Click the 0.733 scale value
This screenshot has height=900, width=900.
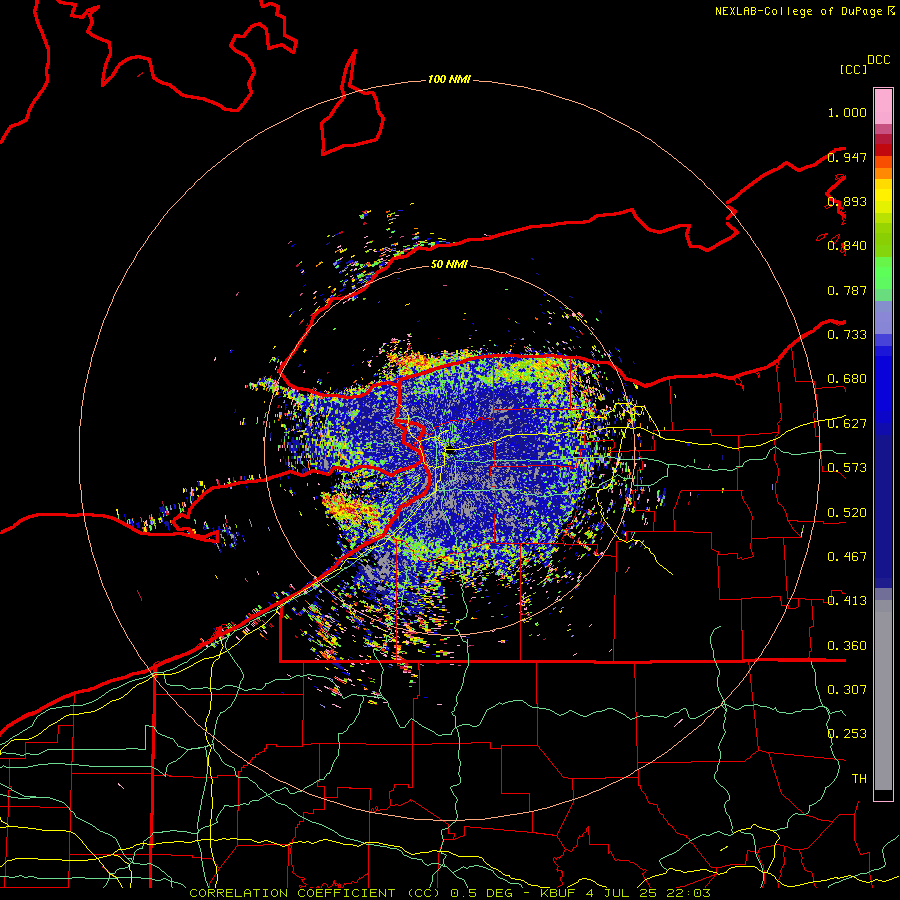(x=847, y=335)
